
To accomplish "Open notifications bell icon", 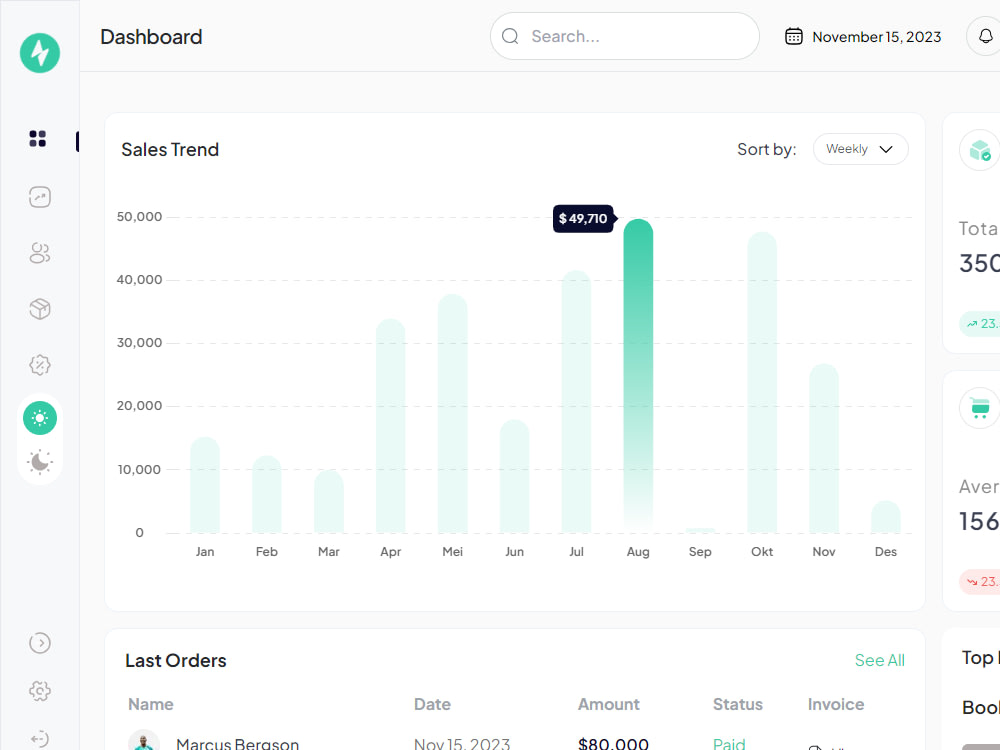I will [x=985, y=36].
